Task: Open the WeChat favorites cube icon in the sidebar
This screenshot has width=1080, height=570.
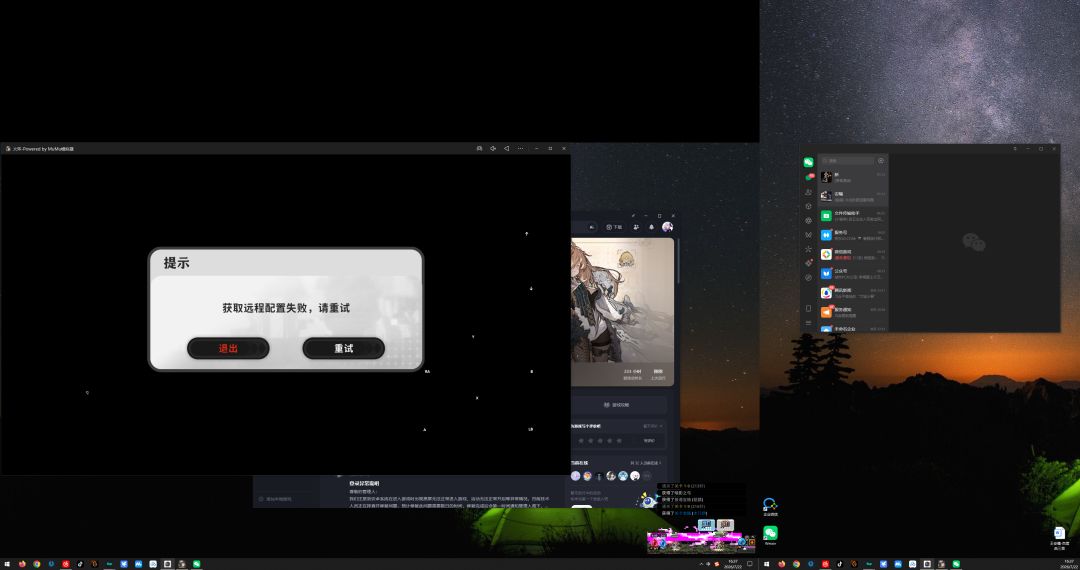Action: coord(809,206)
